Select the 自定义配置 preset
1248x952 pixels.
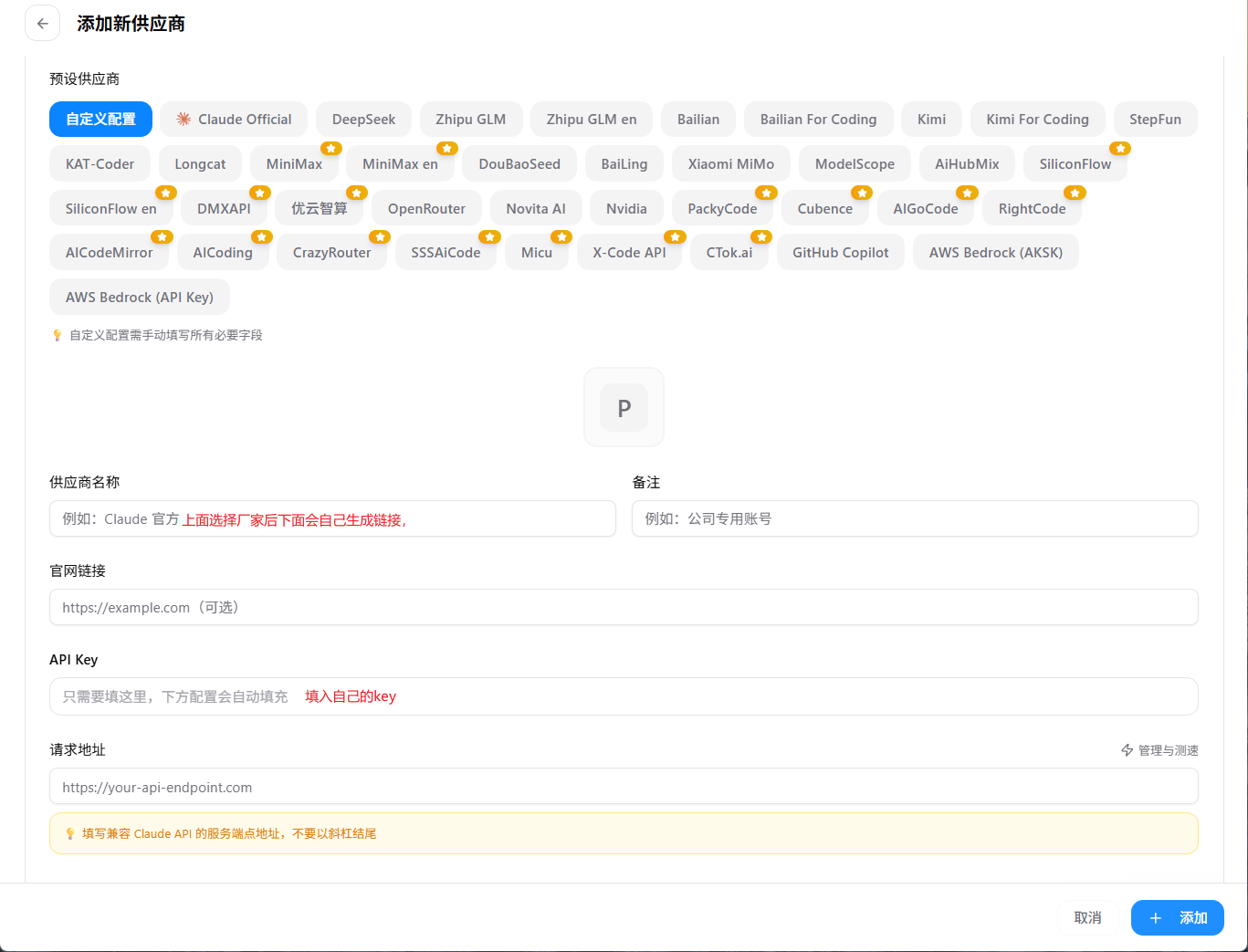[100, 120]
